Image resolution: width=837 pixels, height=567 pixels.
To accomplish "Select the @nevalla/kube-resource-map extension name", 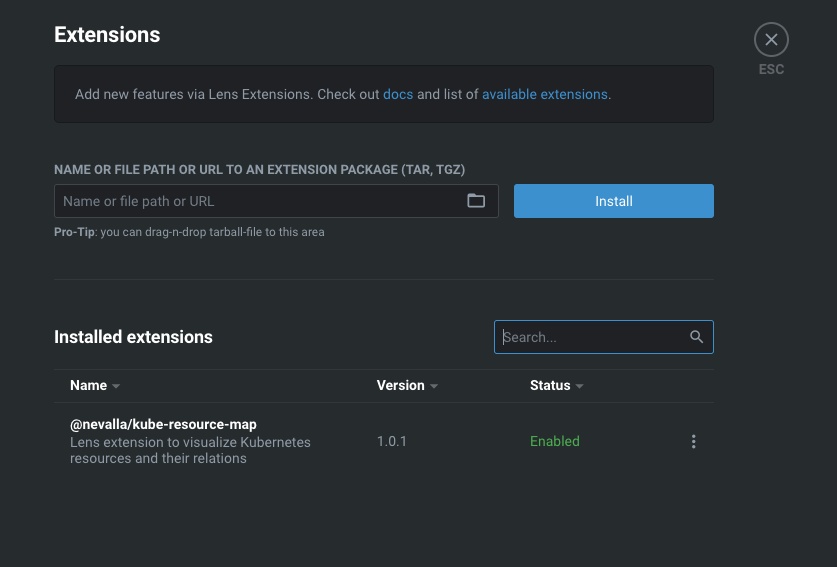I will [163, 424].
